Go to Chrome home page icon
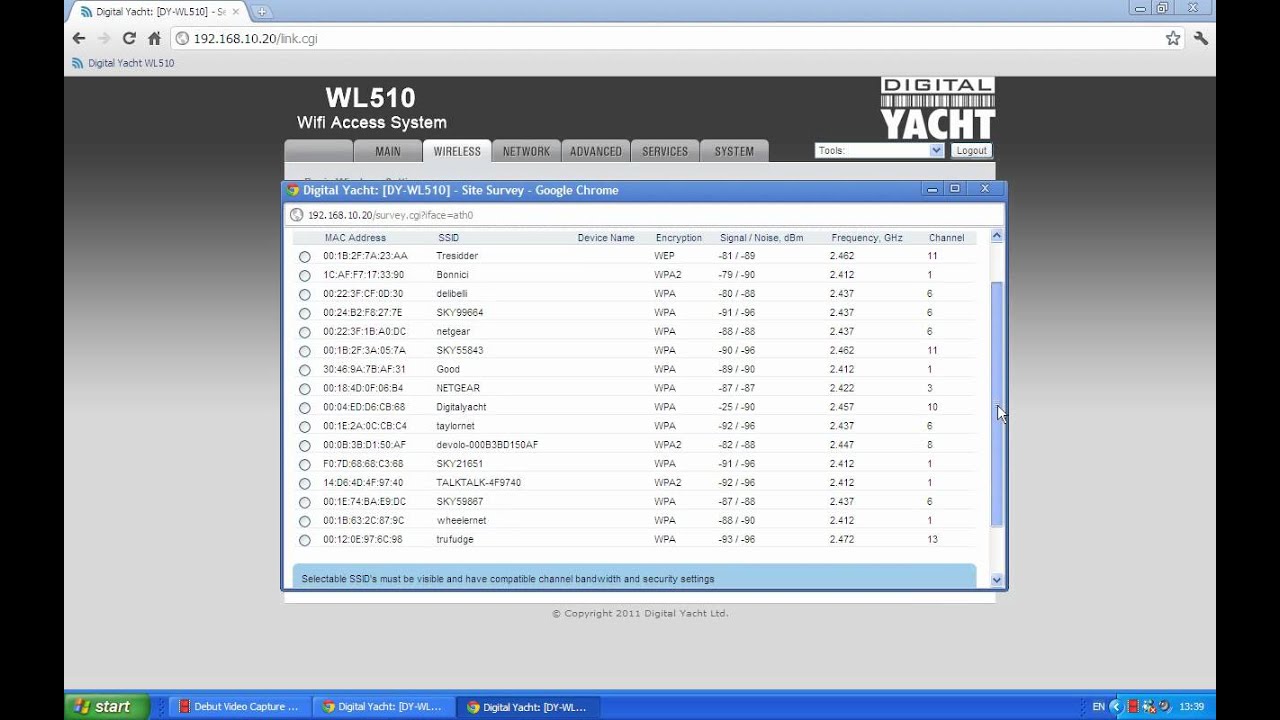This screenshot has height=720, width=1280. [154, 38]
